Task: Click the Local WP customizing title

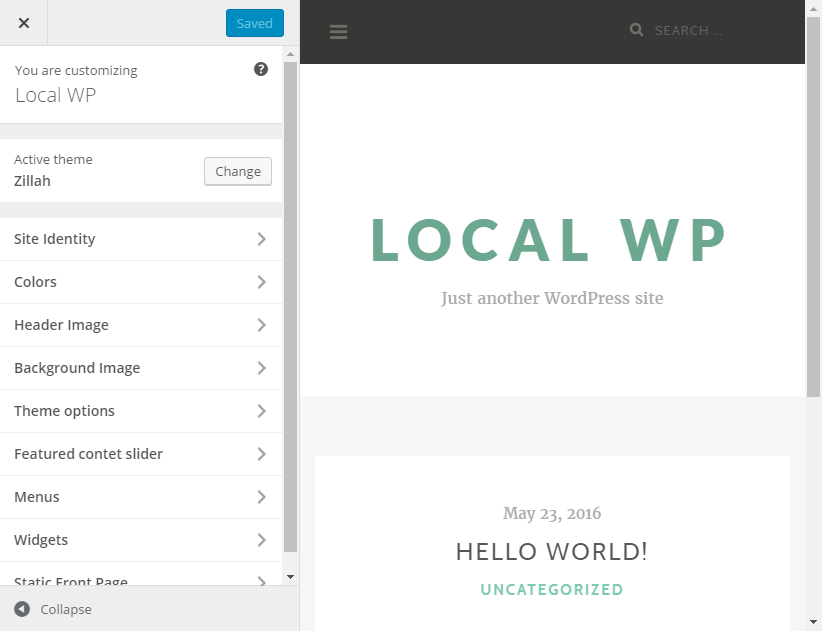Action: tap(56, 95)
